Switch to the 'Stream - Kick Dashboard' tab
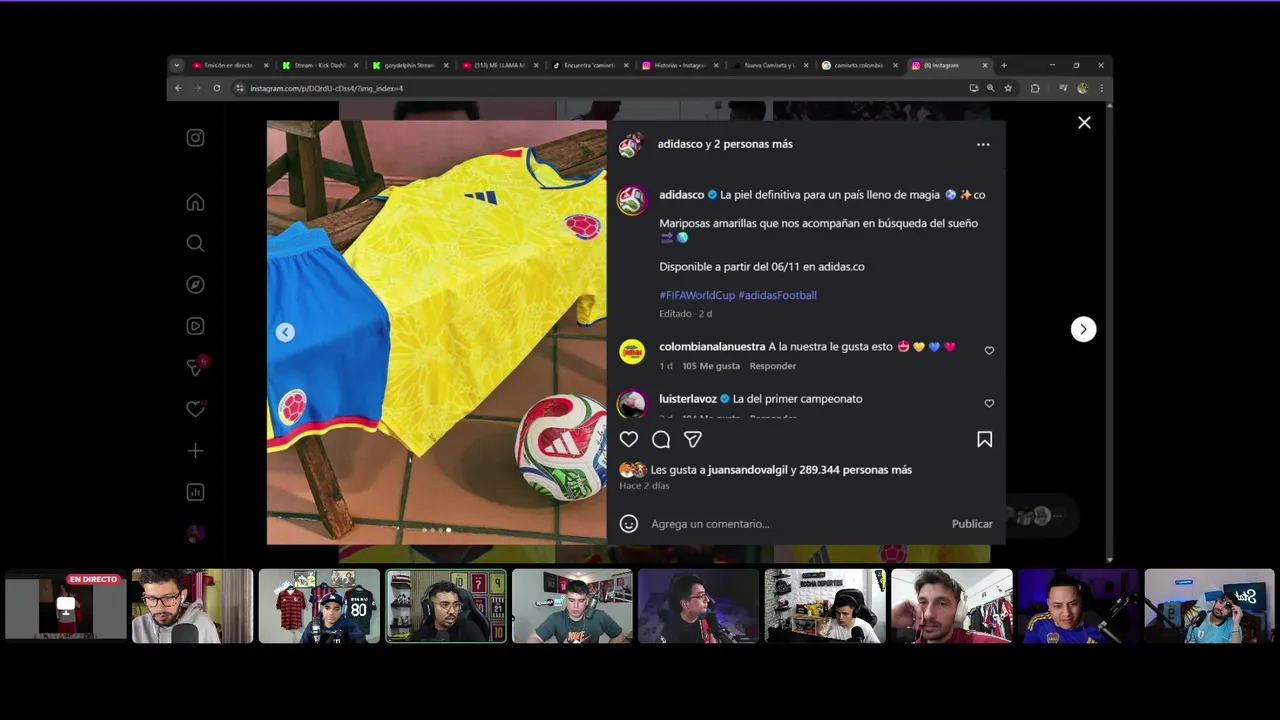The image size is (1280, 720). click(x=318, y=65)
